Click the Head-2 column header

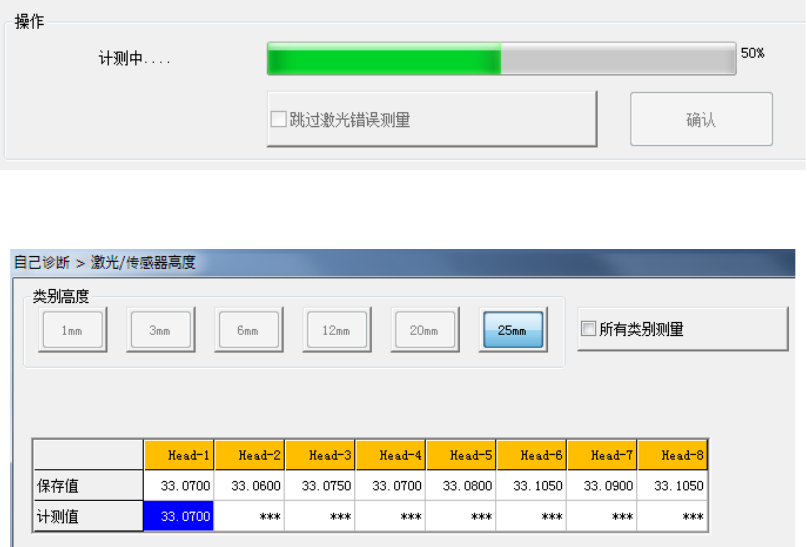click(x=250, y=455)
